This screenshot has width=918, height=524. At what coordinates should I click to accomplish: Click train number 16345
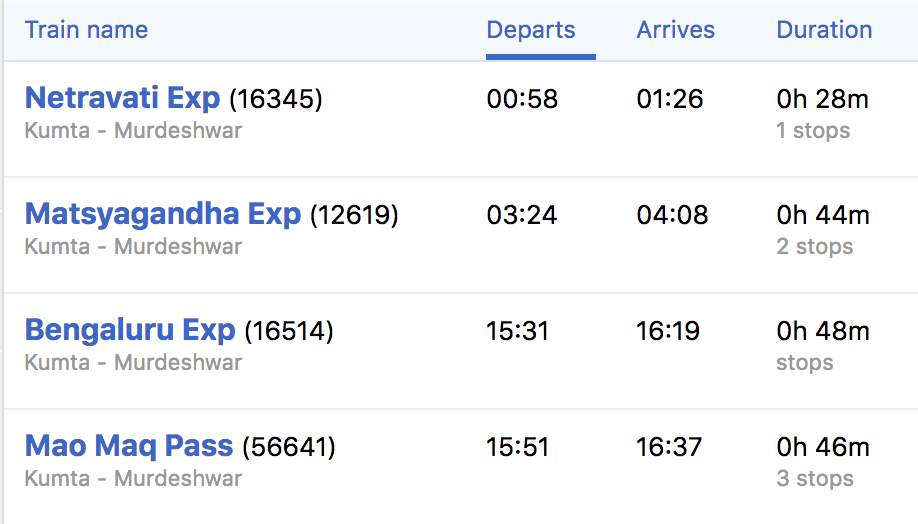(276, 99)
